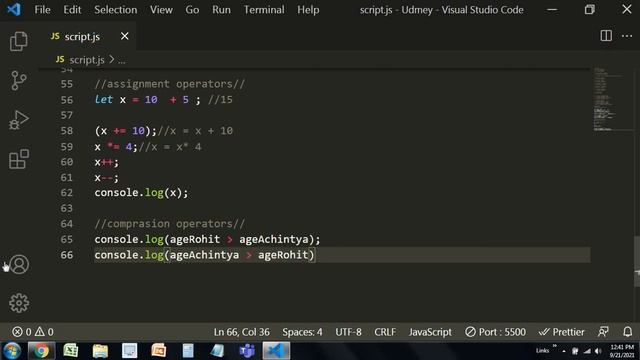Click line number 62 in the gutter
The image size is (640, 360).
click(67, 193)
